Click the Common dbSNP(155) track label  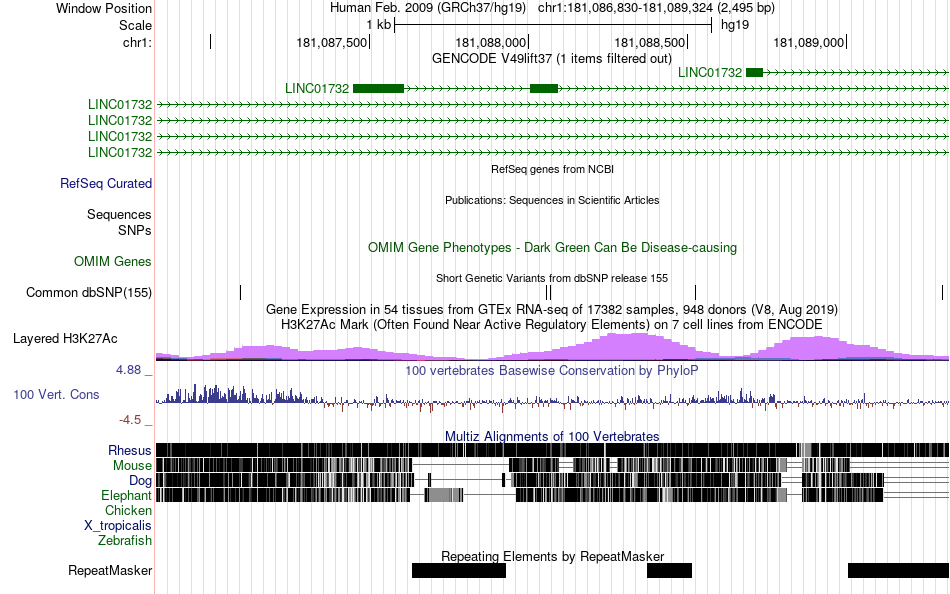click(x=89, y=292)
